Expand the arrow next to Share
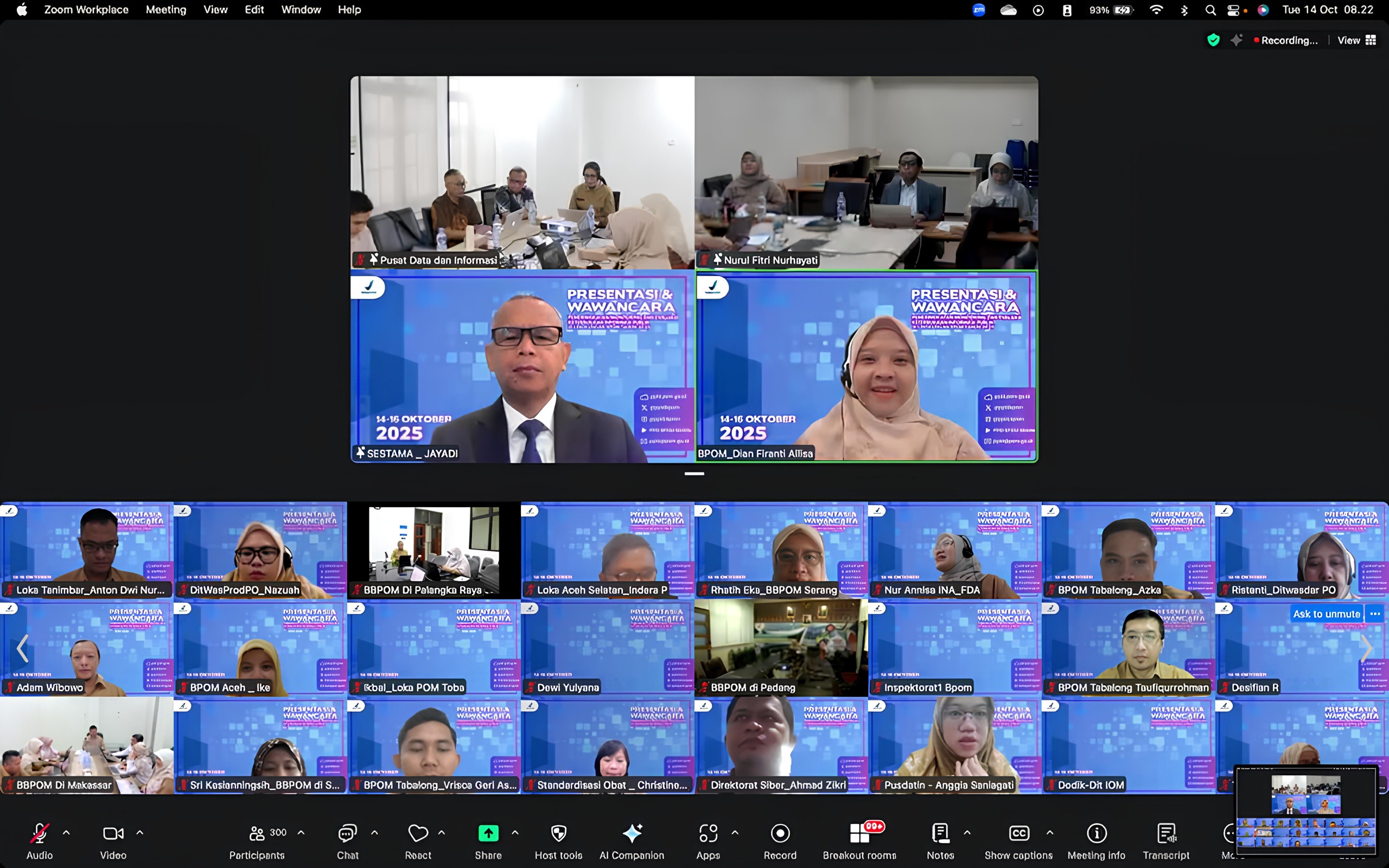This screenshot has width=1389, height=868. [x=515, y=832]
